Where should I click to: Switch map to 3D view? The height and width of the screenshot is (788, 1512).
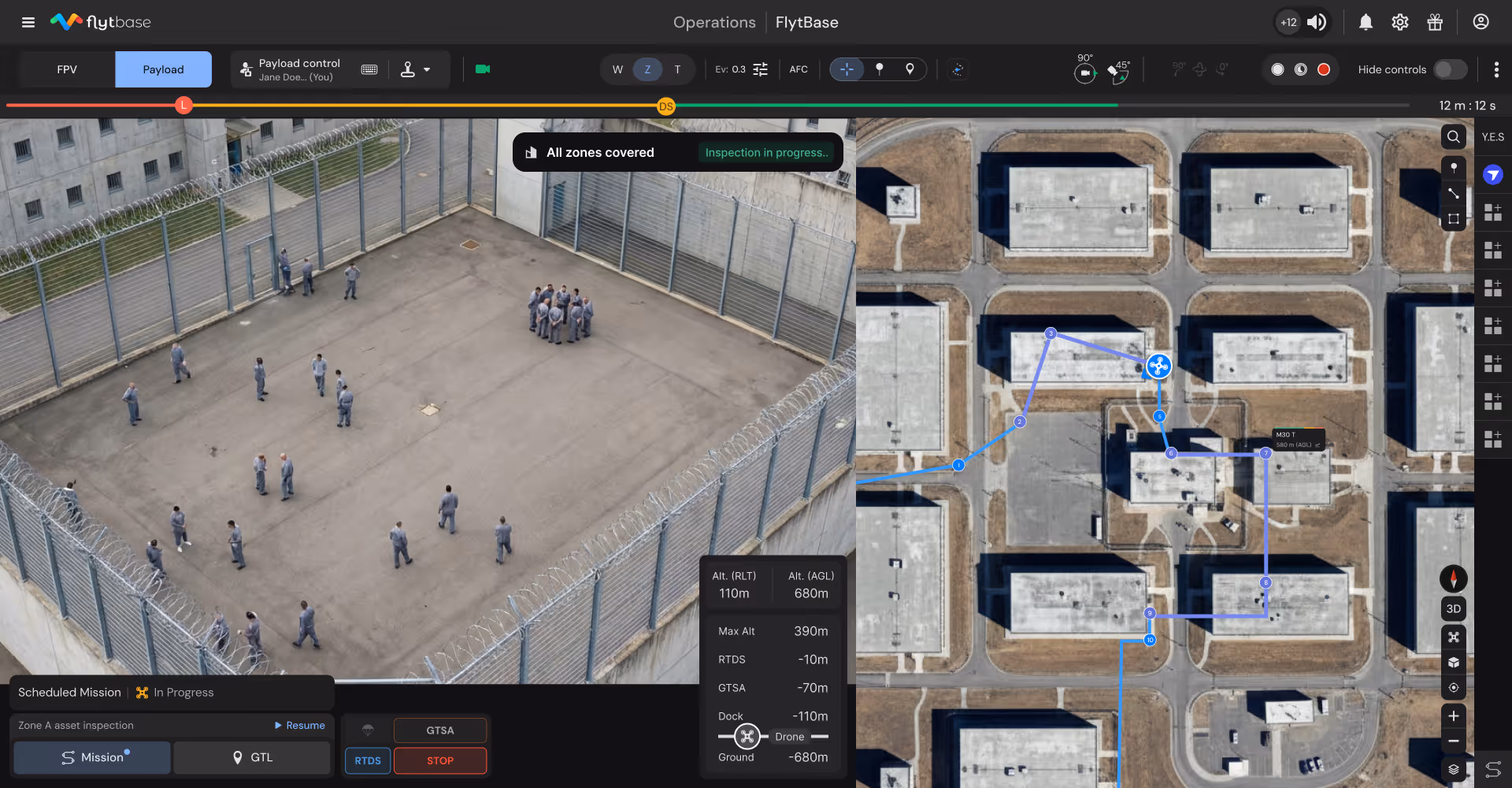1454,608
